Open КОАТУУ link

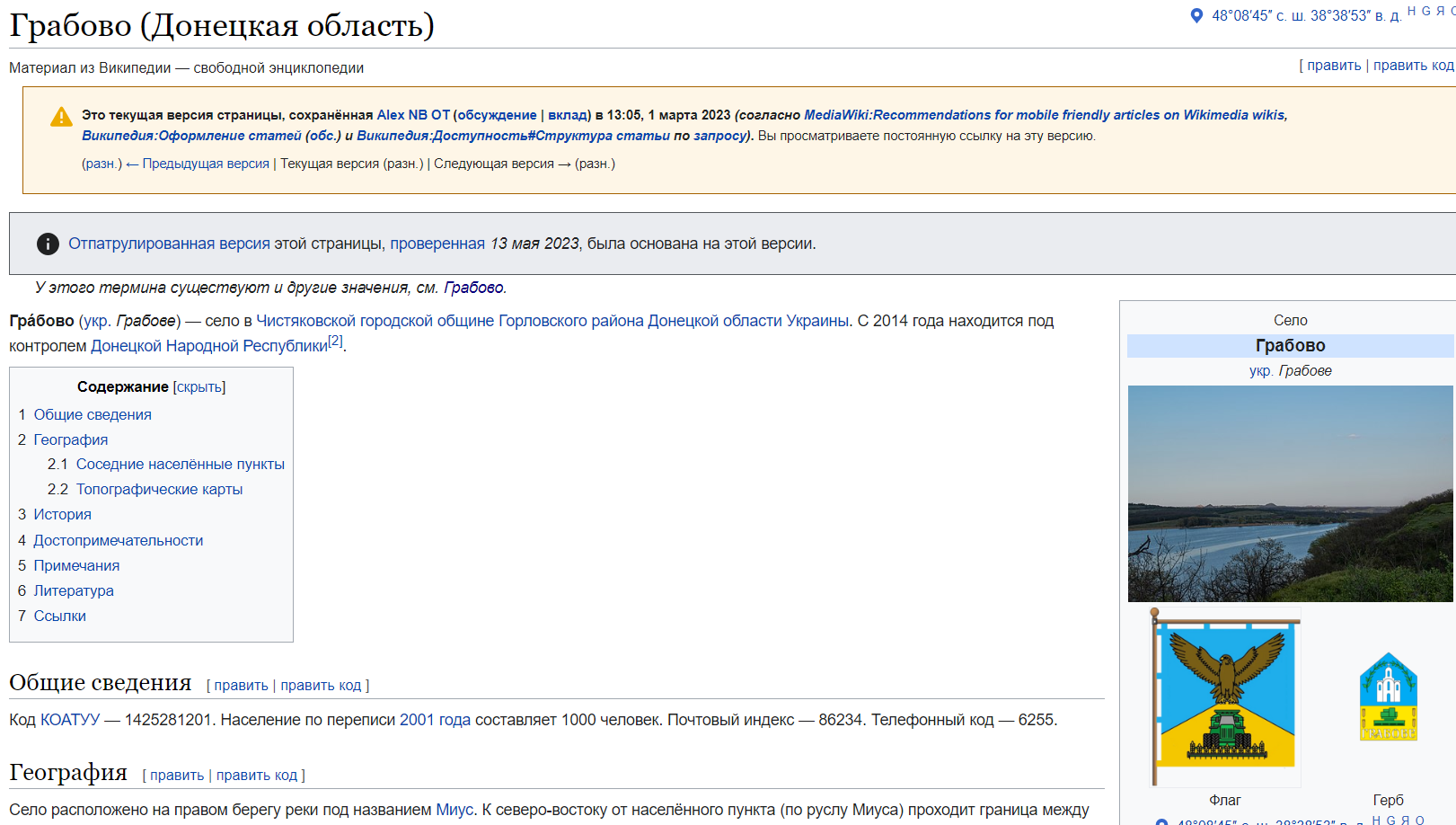click(70, 720)
